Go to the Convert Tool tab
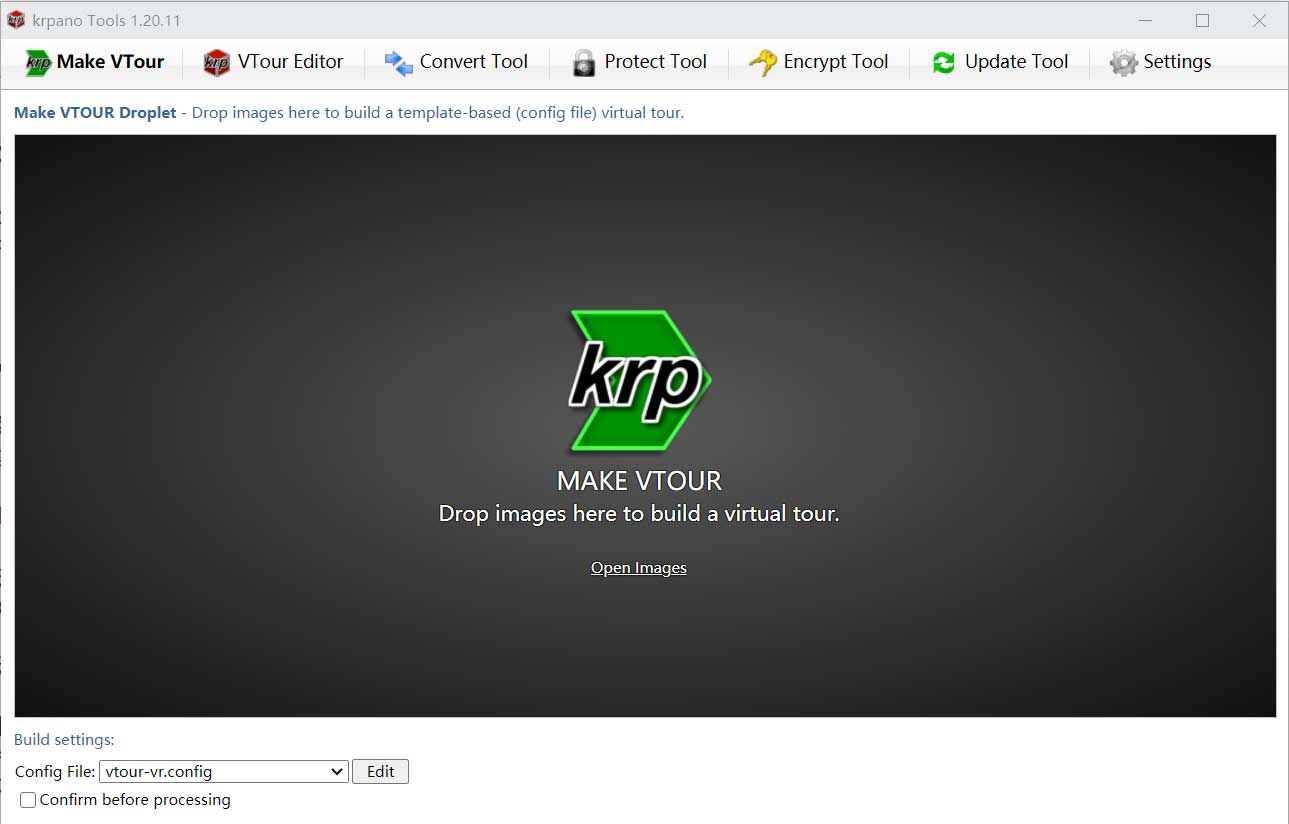1289x824 pixels. (x=456, y=62)
